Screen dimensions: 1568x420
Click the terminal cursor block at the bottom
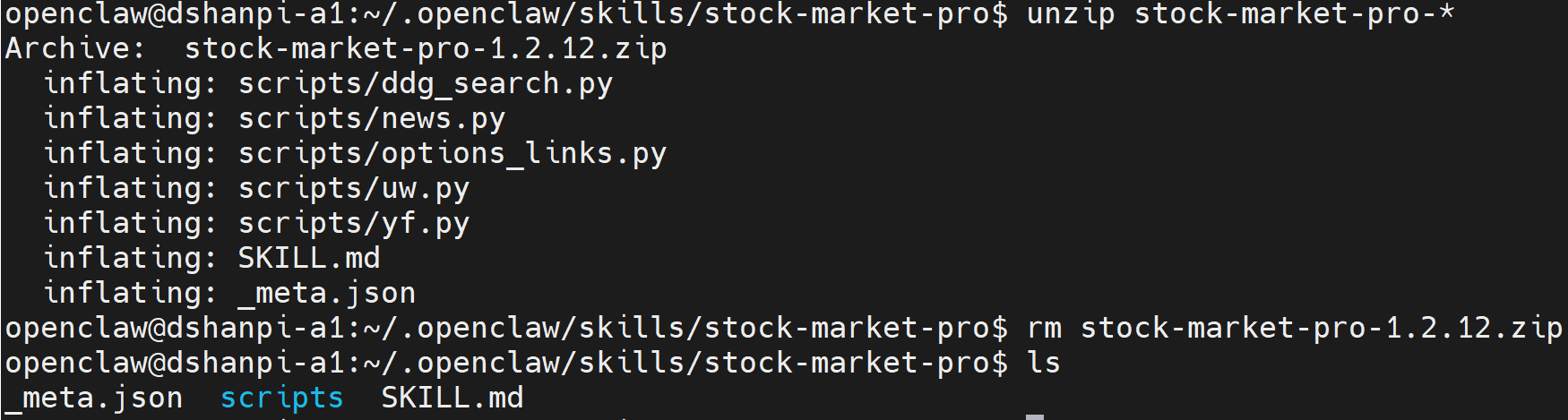(1035, 416)
